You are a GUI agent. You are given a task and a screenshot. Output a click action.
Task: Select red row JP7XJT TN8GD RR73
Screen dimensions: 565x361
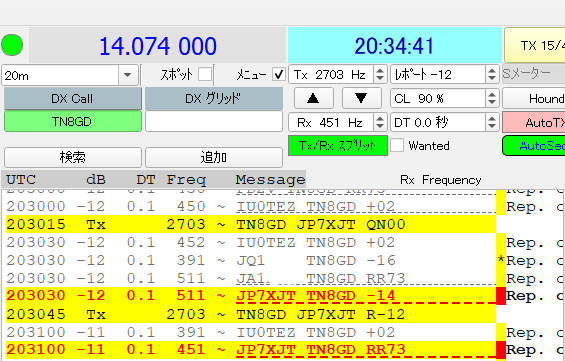(251, 349)
